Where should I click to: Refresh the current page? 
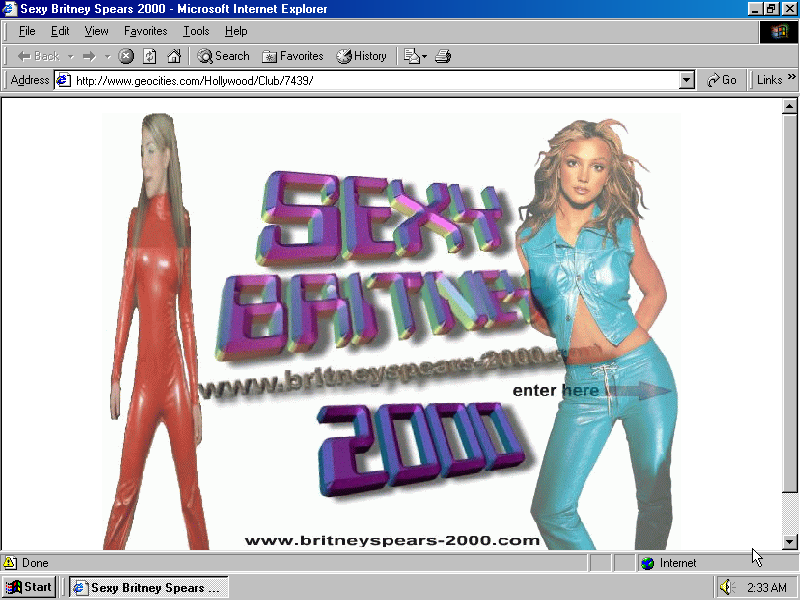[x=149, y=56]
